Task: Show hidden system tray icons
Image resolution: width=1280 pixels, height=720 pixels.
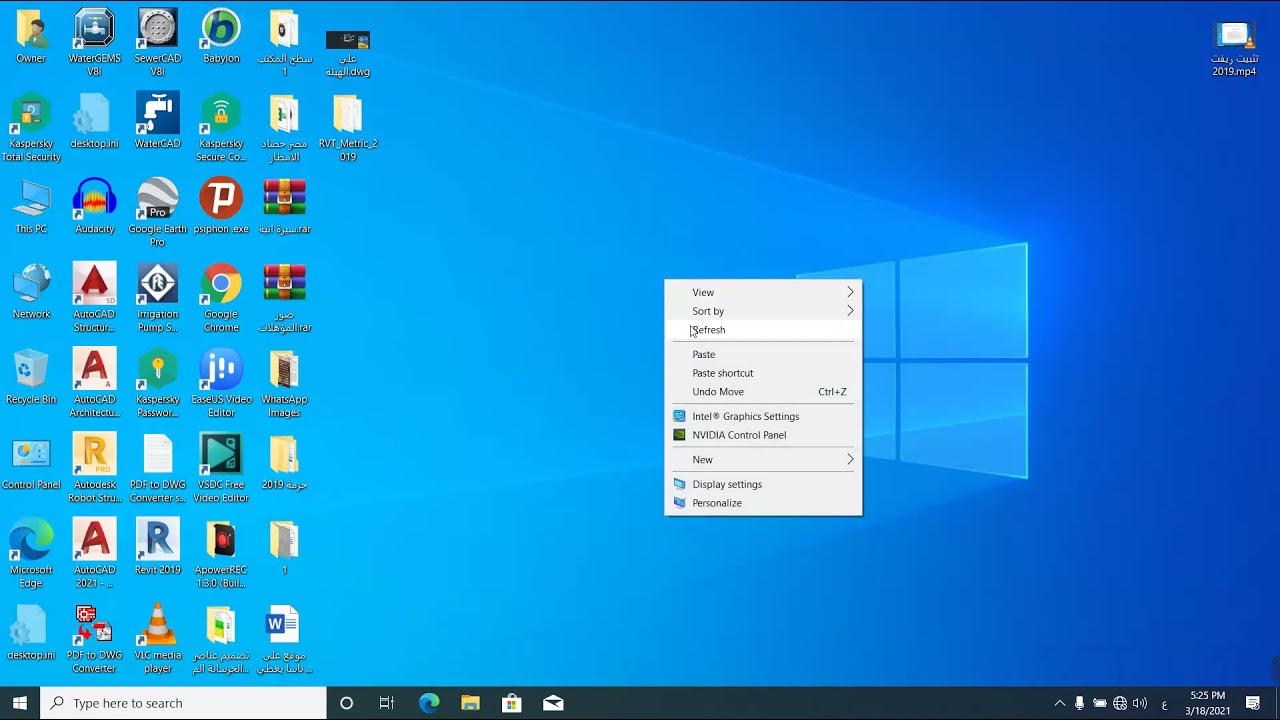Action: tap(1060, 703)
